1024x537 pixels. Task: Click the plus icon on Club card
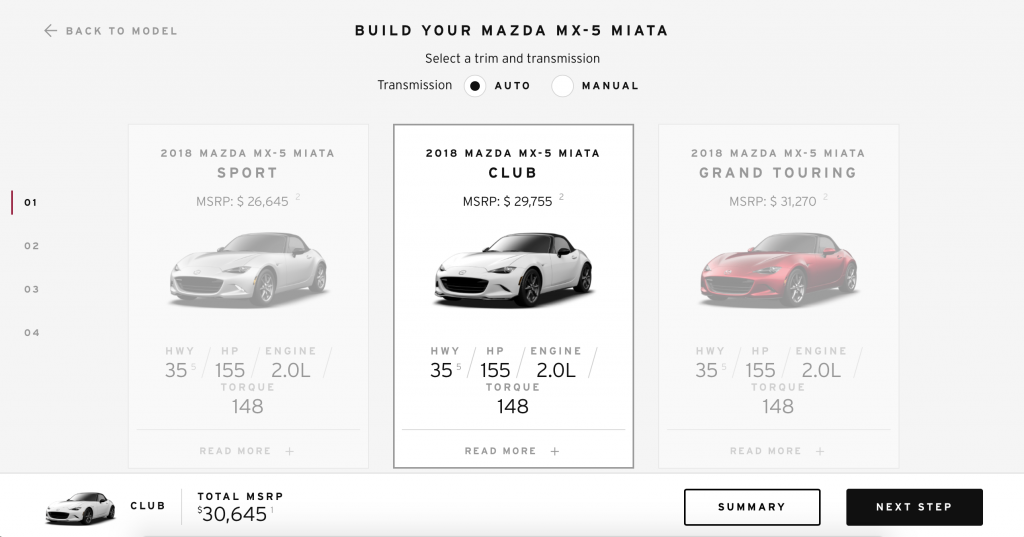click(x=555, y=451)
